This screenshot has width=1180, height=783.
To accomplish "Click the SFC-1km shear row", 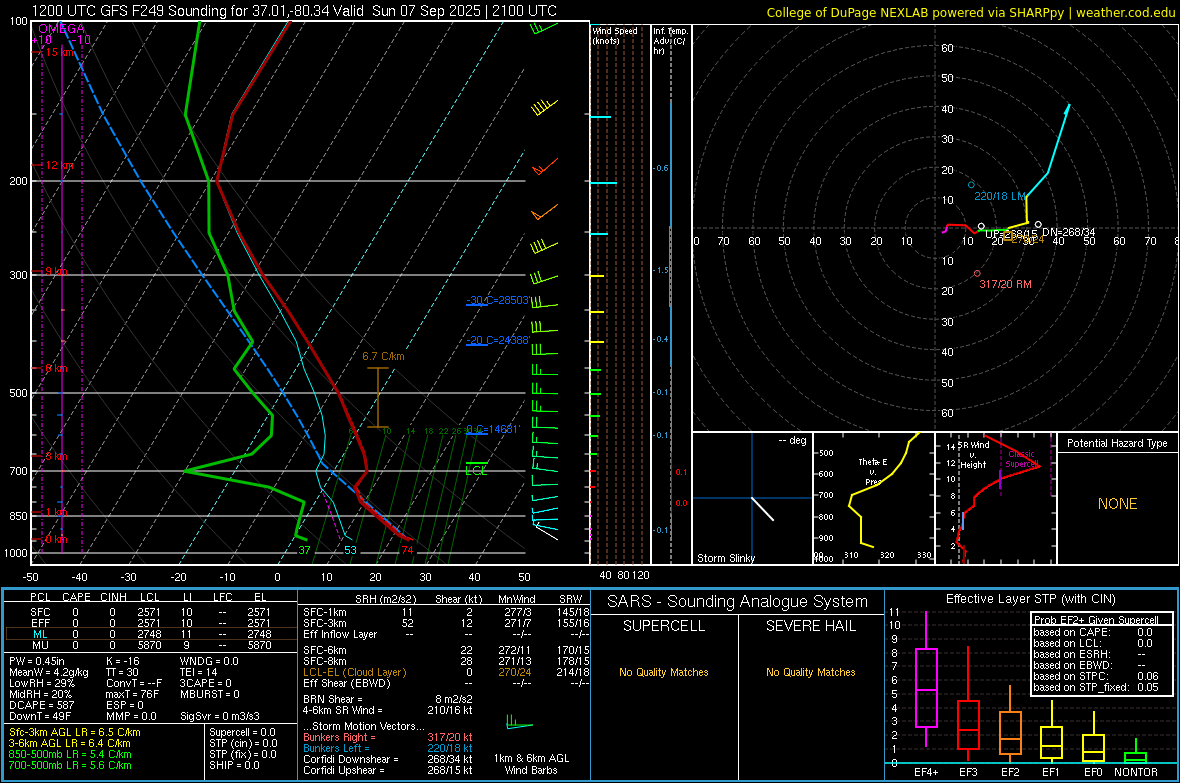I will (x=446, y=612).
